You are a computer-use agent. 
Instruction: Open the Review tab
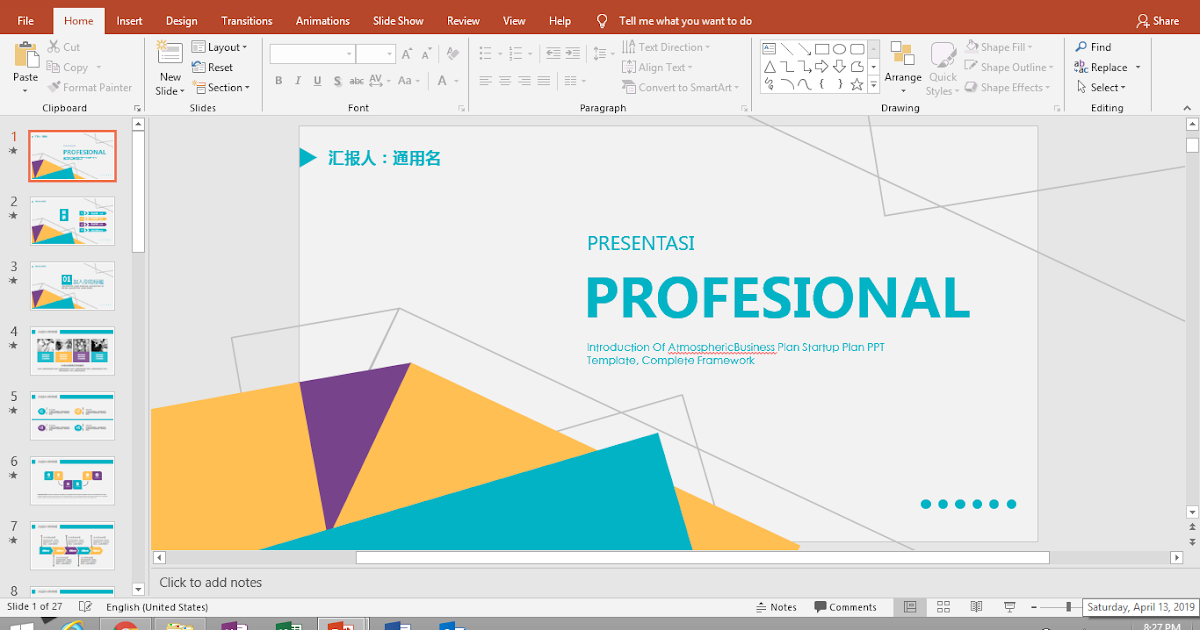coord(463,21)
